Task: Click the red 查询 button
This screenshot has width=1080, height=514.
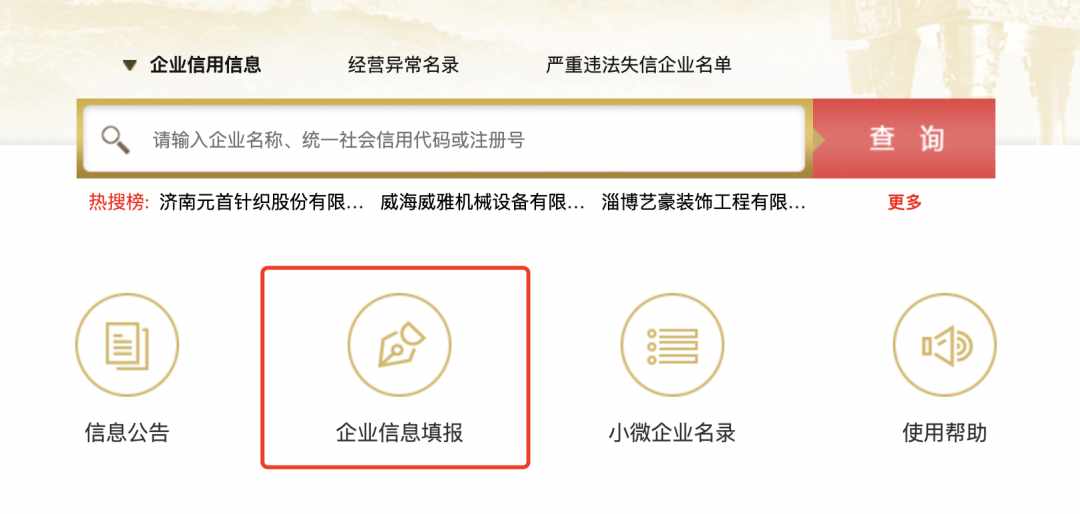Action: click(x=904, y=138)
